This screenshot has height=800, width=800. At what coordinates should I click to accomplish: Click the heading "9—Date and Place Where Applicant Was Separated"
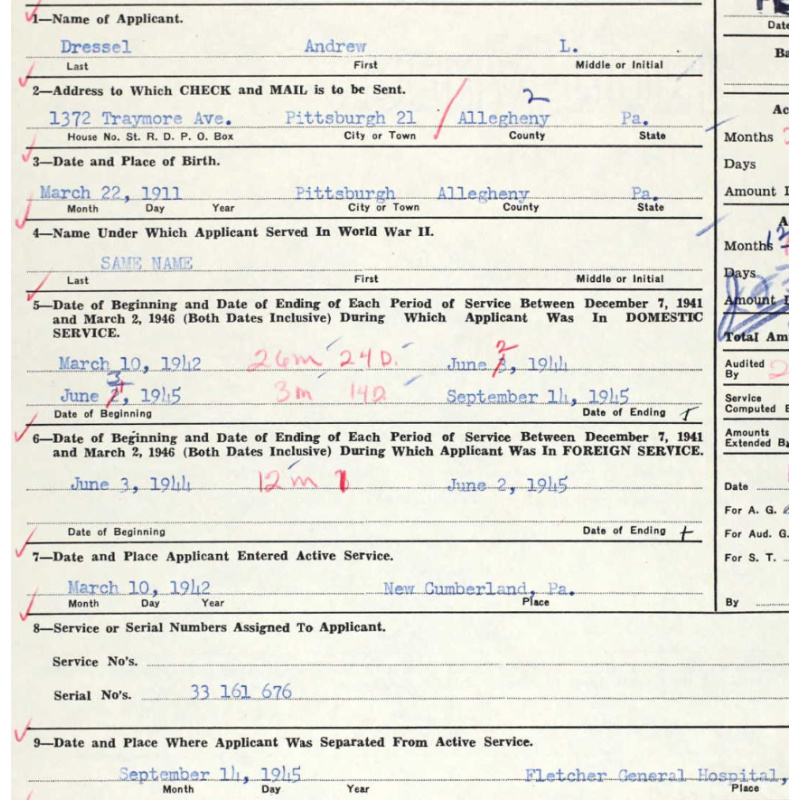(283, 742)
